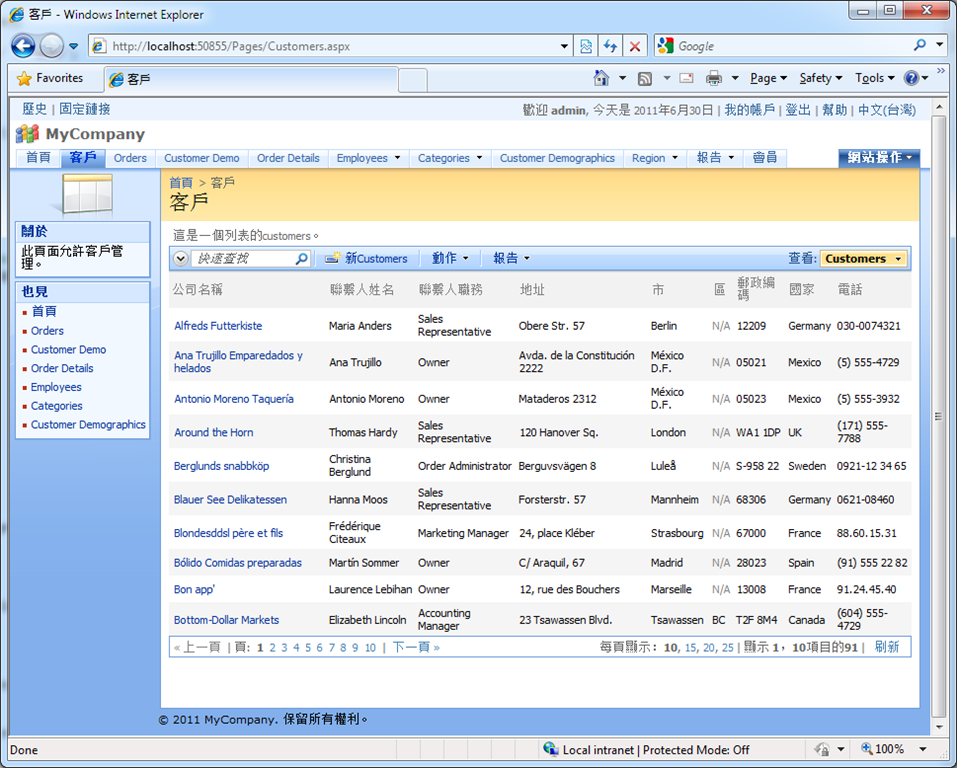Expand the 網站操作 site actions menu
Image resolution: width=957 pixels, height=768 pixels.
coord(879,158)
